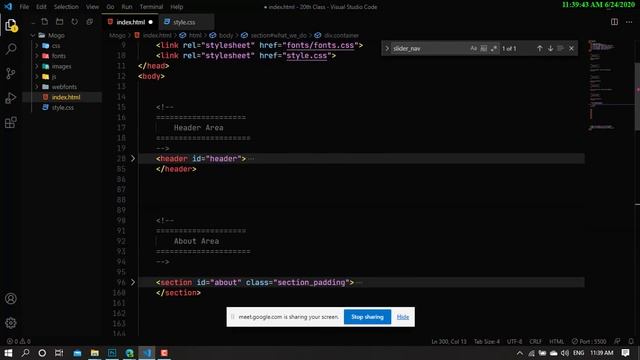Expand the fonts folder

37,56
